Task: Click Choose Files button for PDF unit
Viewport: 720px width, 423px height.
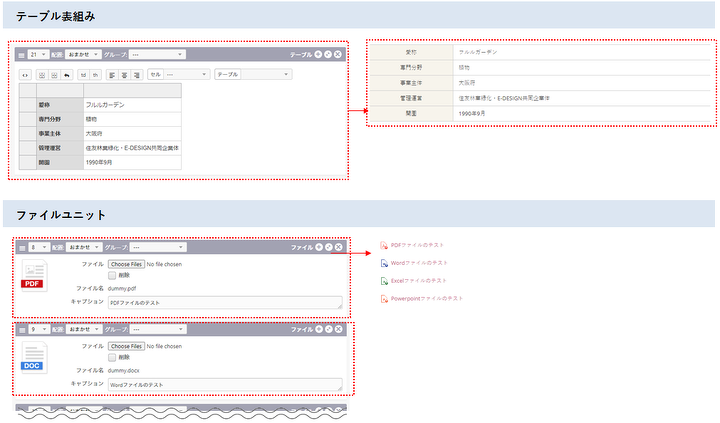Action: tap(126, 264)
